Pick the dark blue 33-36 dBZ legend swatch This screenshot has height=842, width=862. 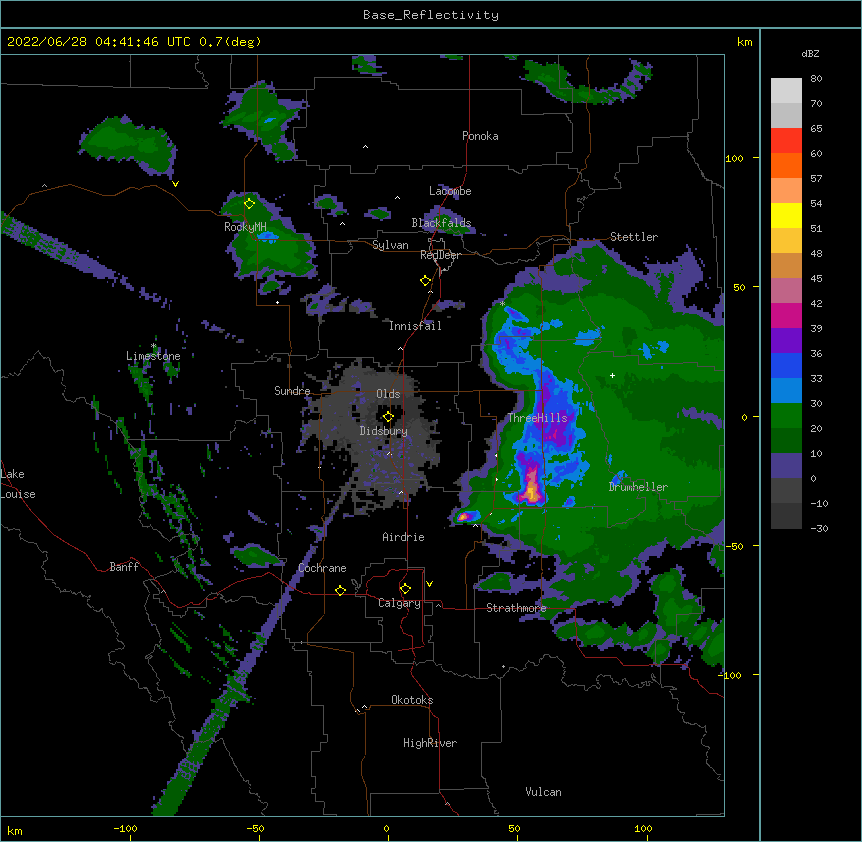(x=786, y=365)
